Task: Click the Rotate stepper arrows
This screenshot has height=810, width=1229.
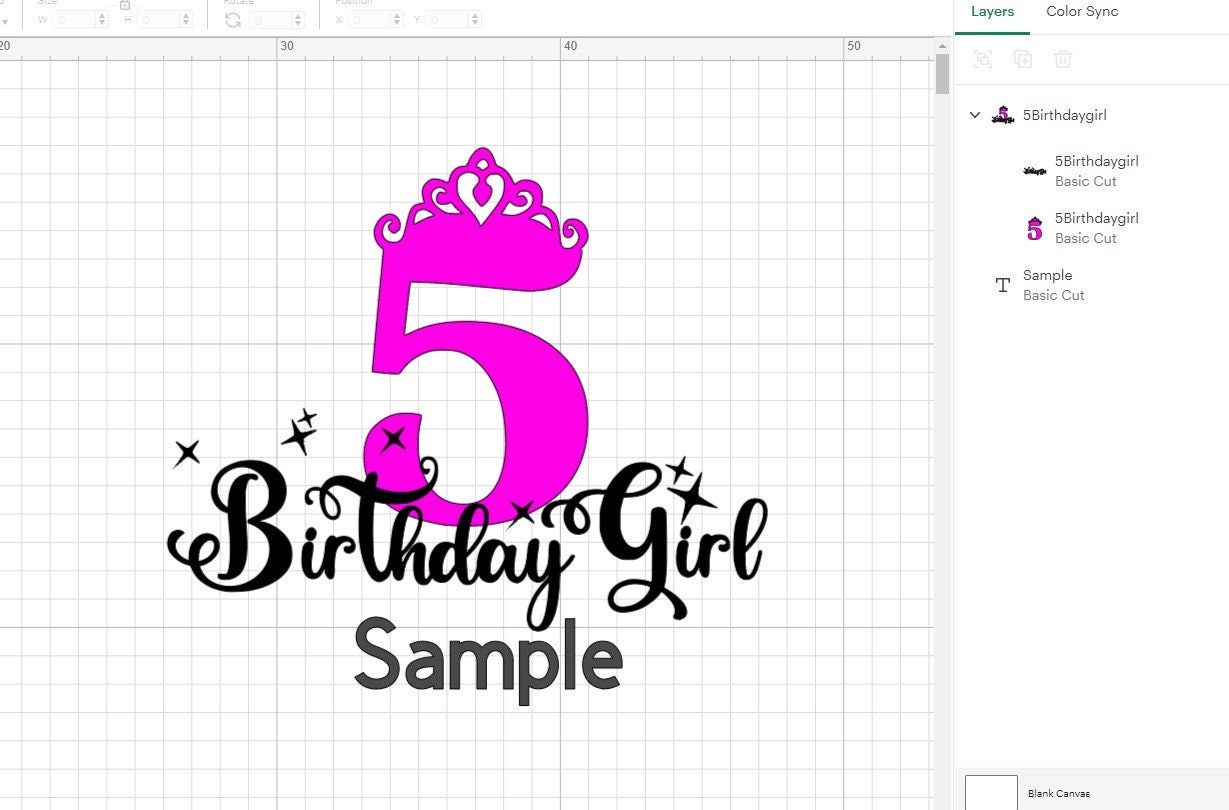Action: point(298,19)
